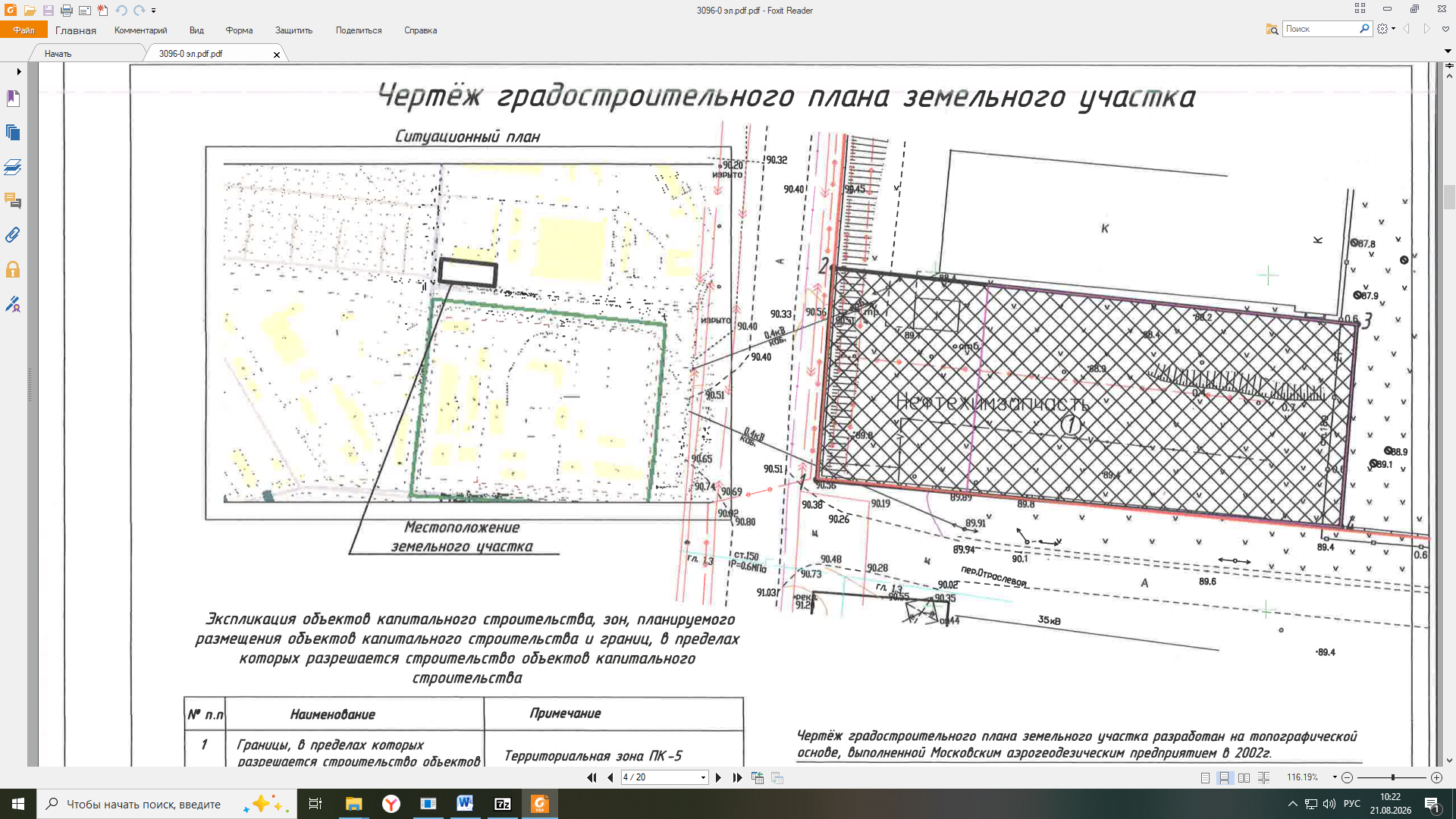Image resolution: width=1456 pixels, height=819 pixels.
Task: Open the Bookmarks panel in the sidebar
Action: [x=13, y=99]
